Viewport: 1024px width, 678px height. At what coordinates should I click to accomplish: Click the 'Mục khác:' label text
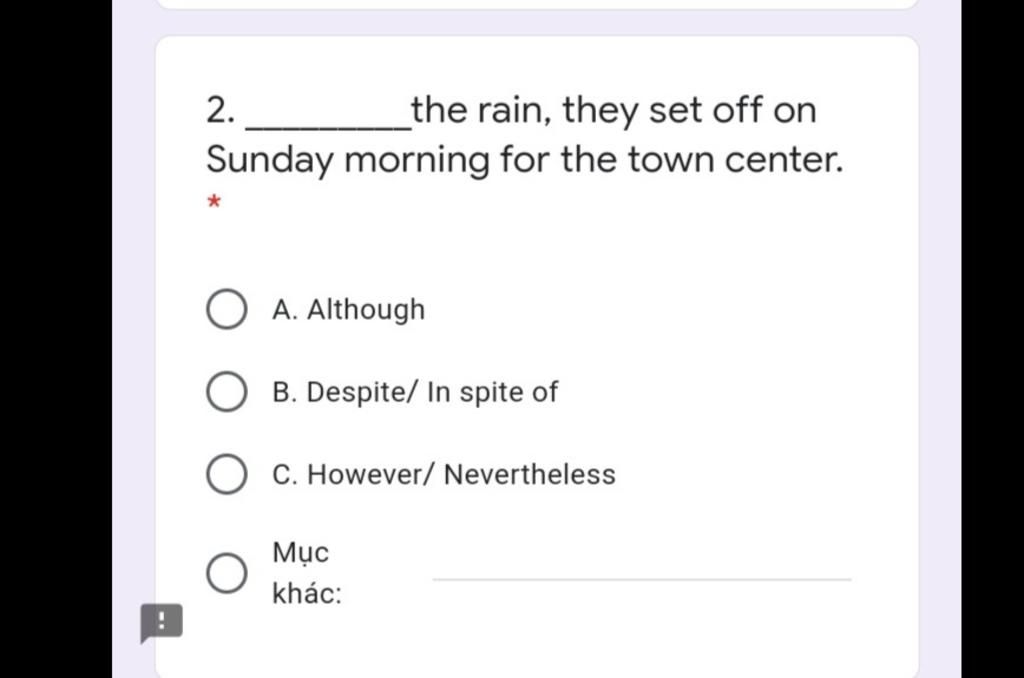[306, 573]
